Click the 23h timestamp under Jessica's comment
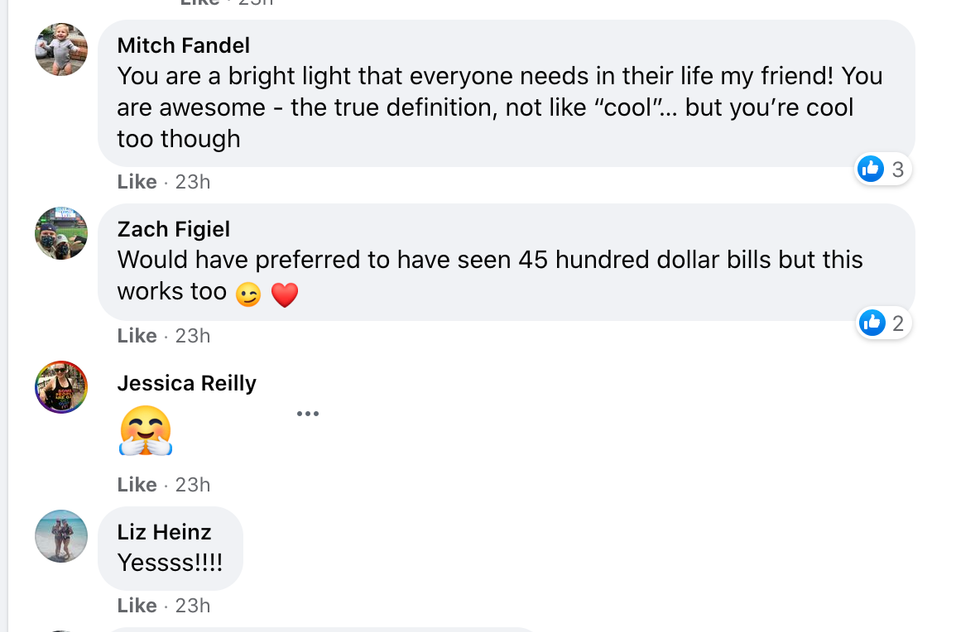The width and height of the screenshot is (980, 632). tap(192, 485)
